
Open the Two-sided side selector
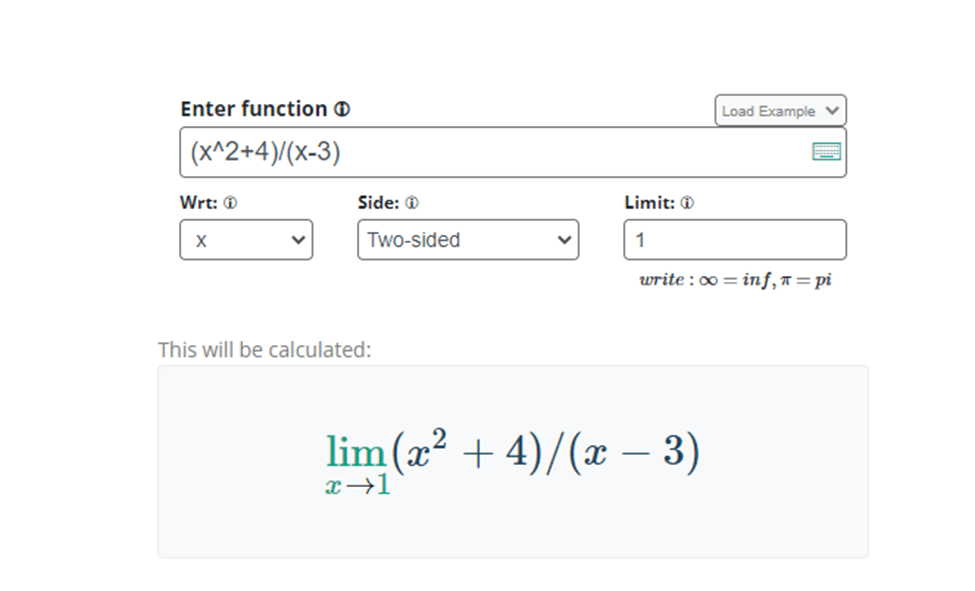(x=468, y=240)
